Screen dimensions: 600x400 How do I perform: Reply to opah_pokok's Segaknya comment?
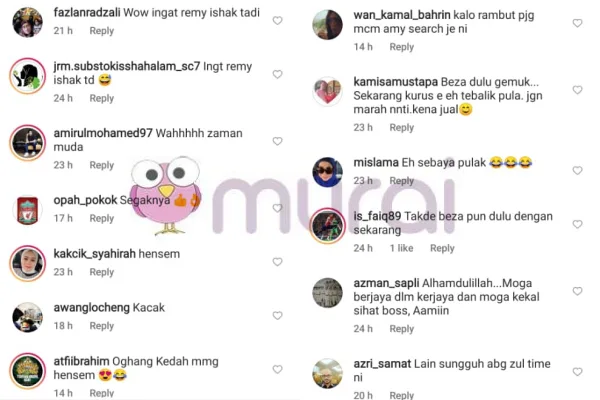pyautogui.click(x=102, y=218)
